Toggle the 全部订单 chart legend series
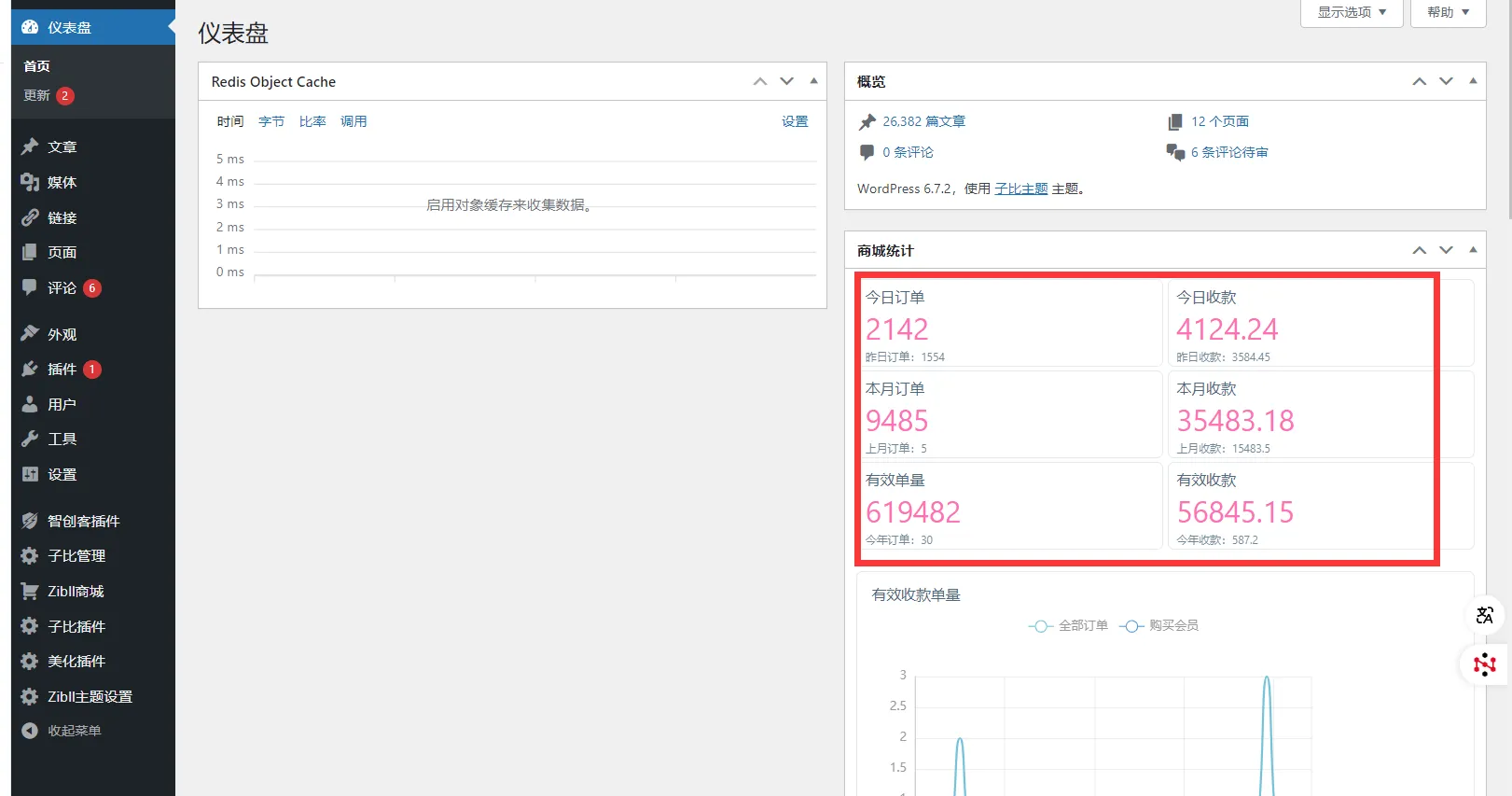This screenshot has width=1512, height=796. pos(1068,626)
